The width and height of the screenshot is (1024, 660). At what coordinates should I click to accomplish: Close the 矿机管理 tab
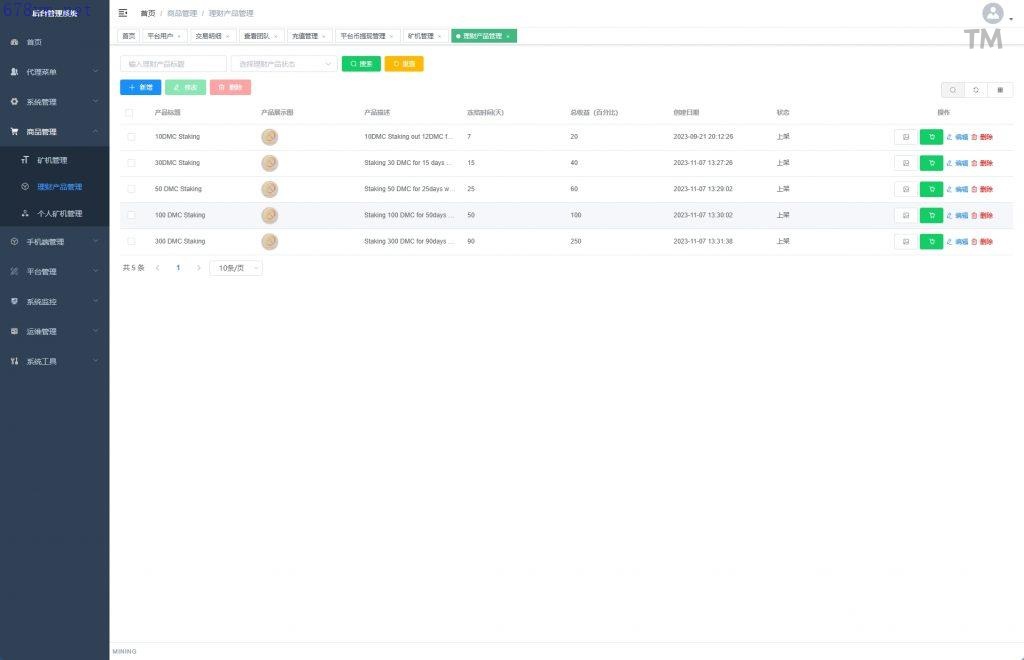coord(439,36)
